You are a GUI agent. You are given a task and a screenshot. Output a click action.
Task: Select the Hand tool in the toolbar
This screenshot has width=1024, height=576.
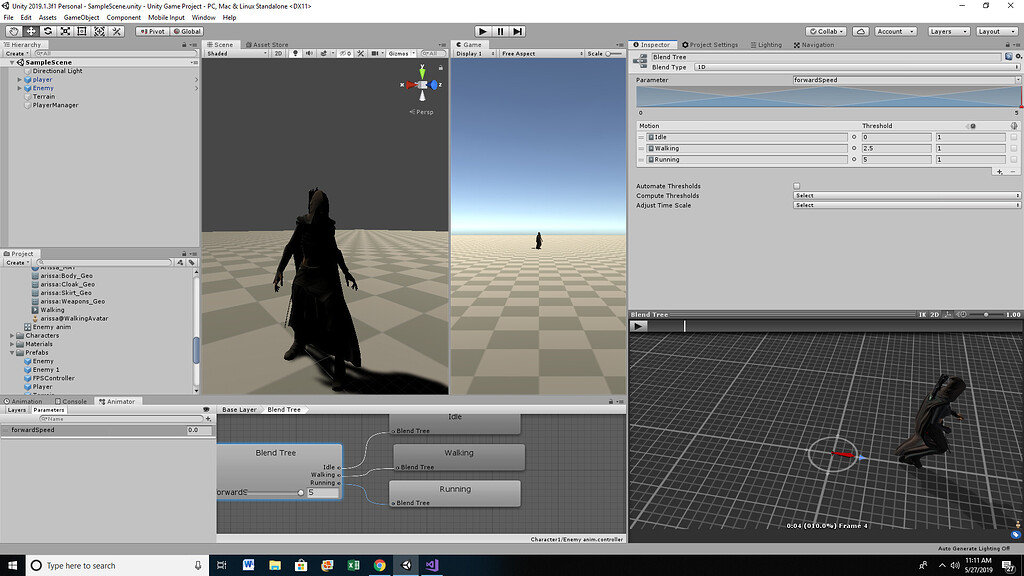tap(13, 31)
